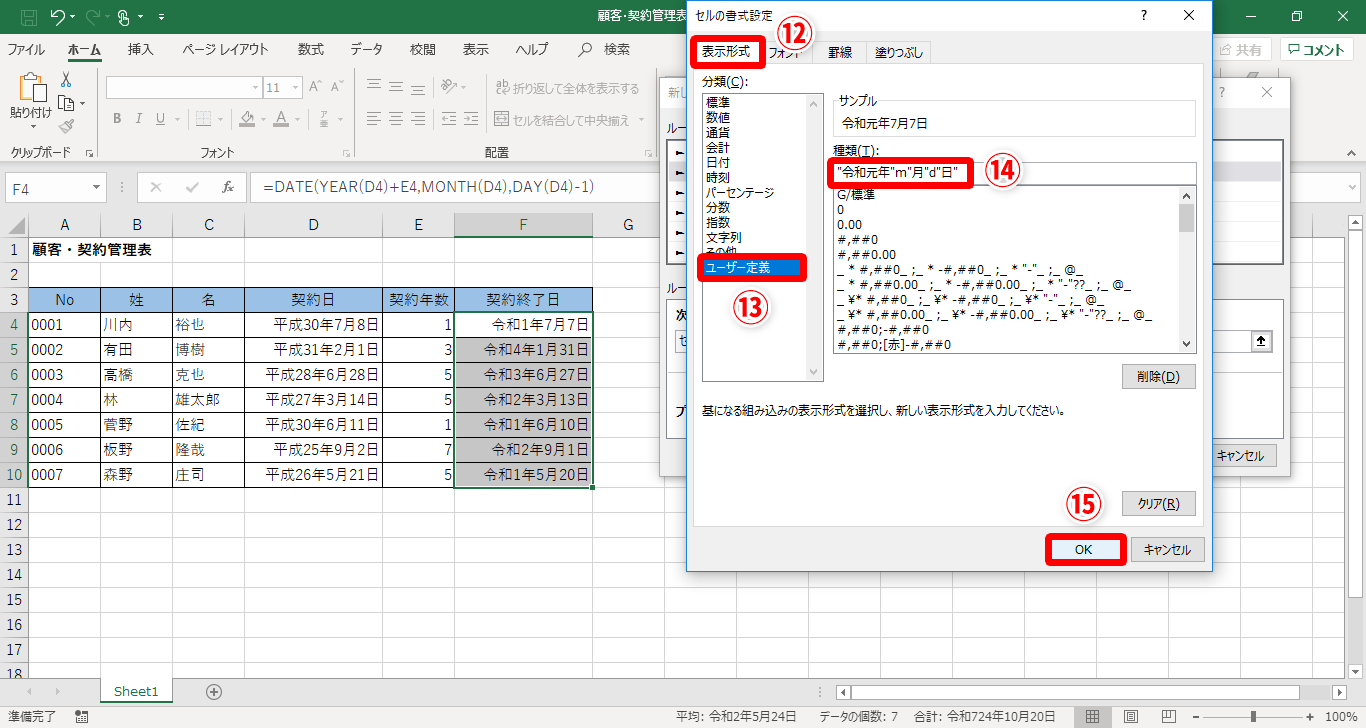Click the Delete (削除) button
The image size is (1366, 728).
coord(1159,377)
